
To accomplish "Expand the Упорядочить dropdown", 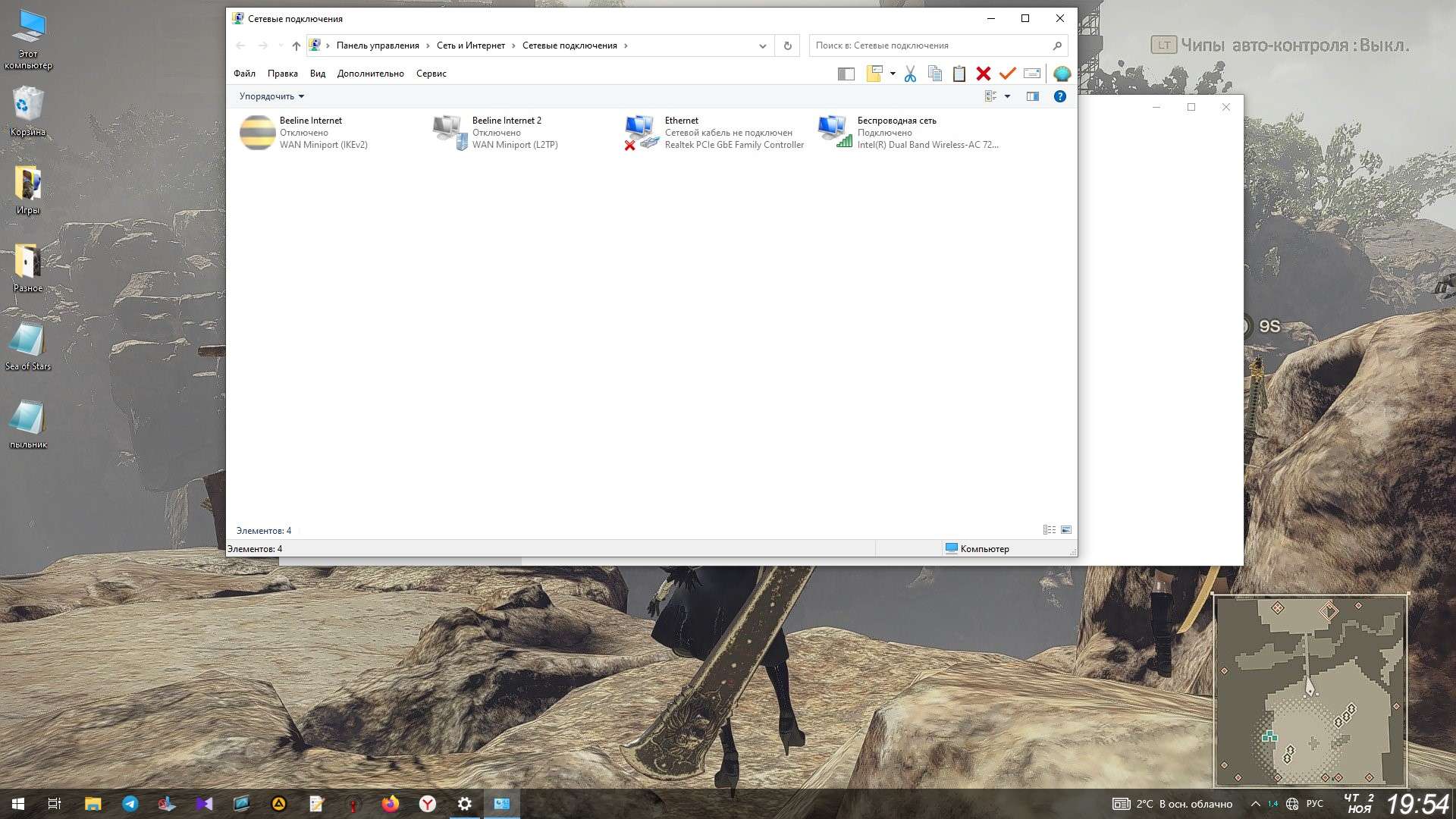I will coord(271,96).
